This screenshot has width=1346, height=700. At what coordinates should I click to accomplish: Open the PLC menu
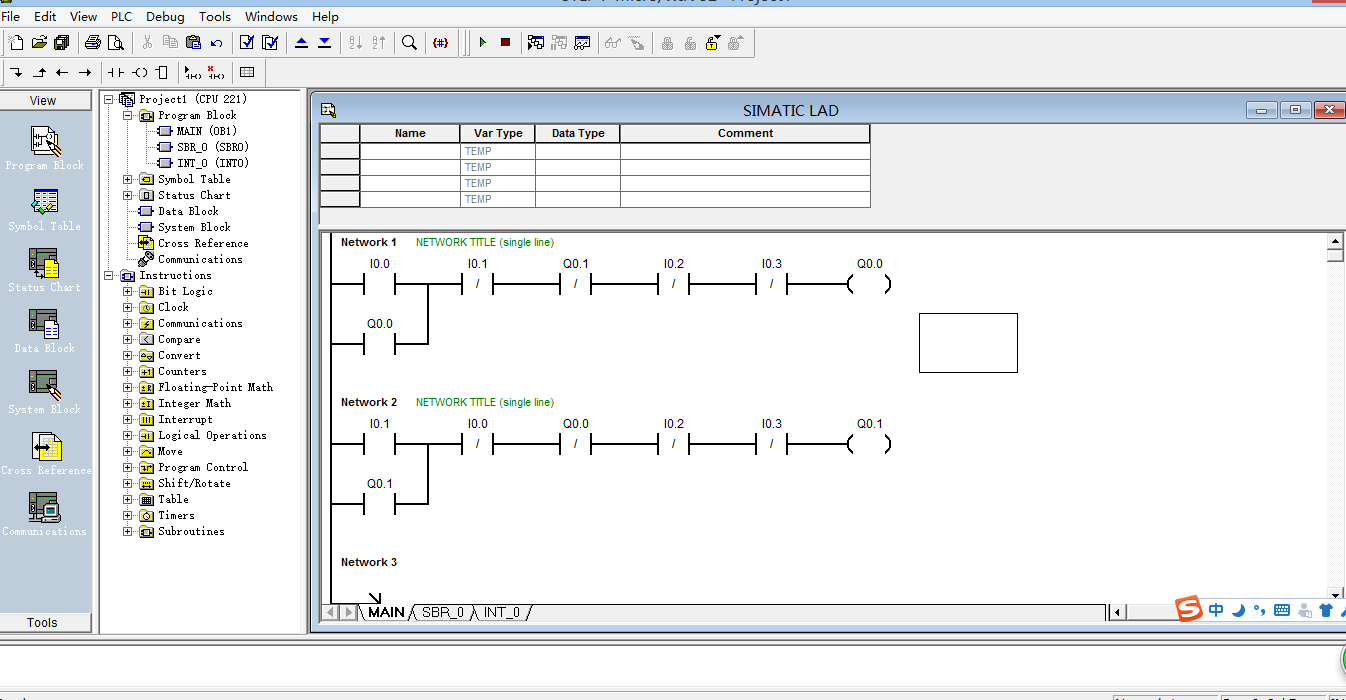122,16
